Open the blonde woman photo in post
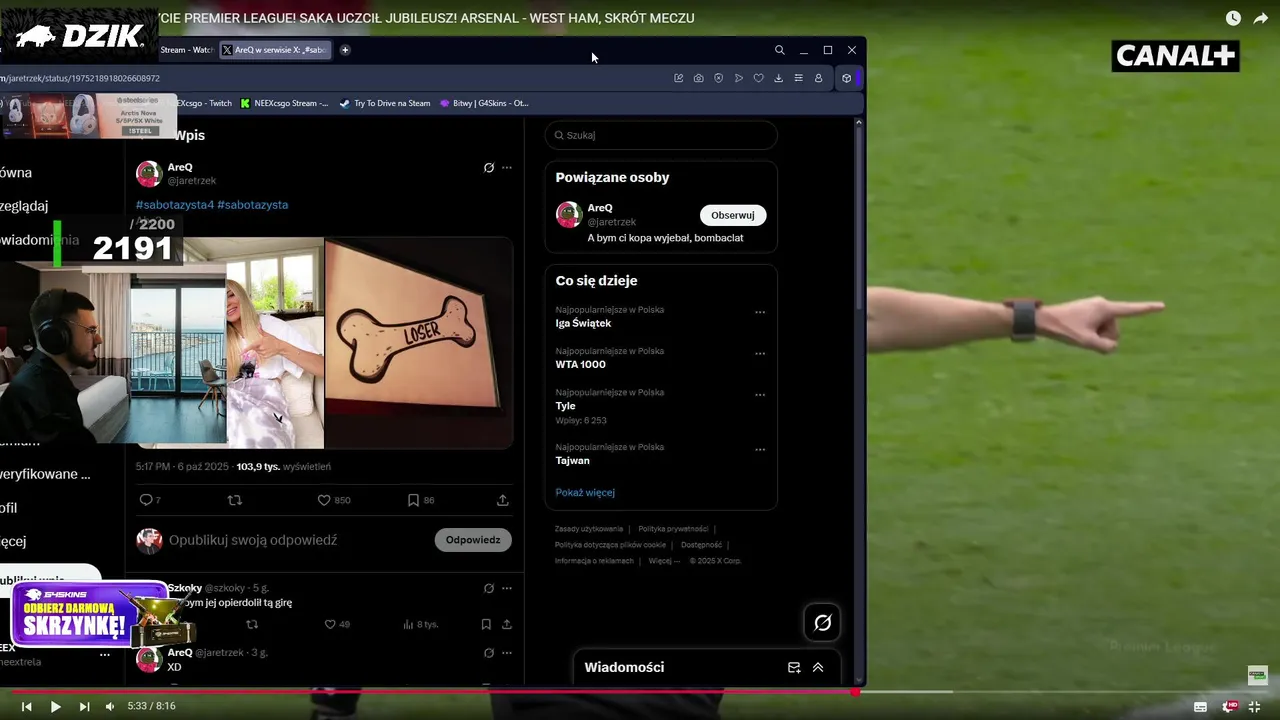 pyautogui.click(x=275, y=343)
